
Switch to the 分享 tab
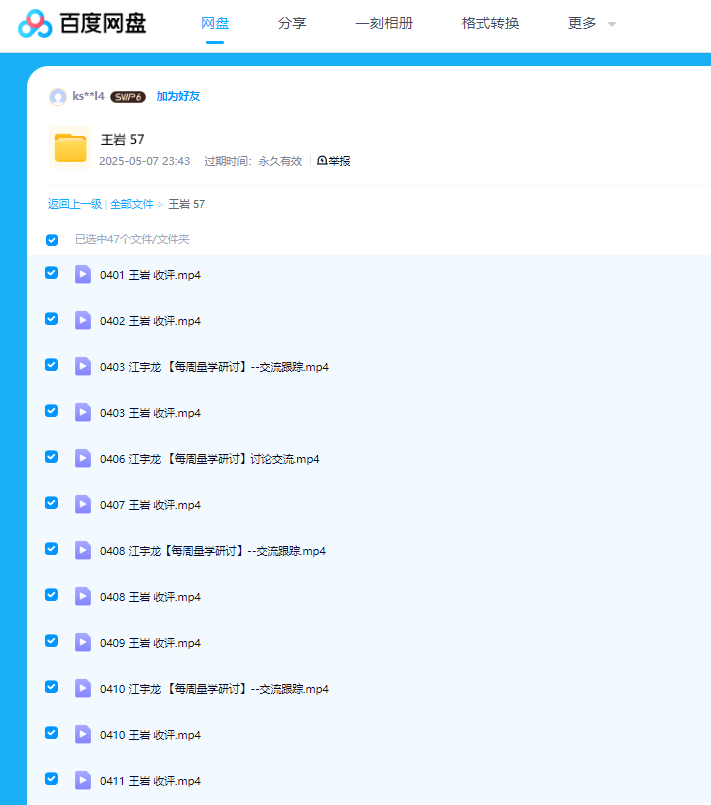tap(291, 23)
